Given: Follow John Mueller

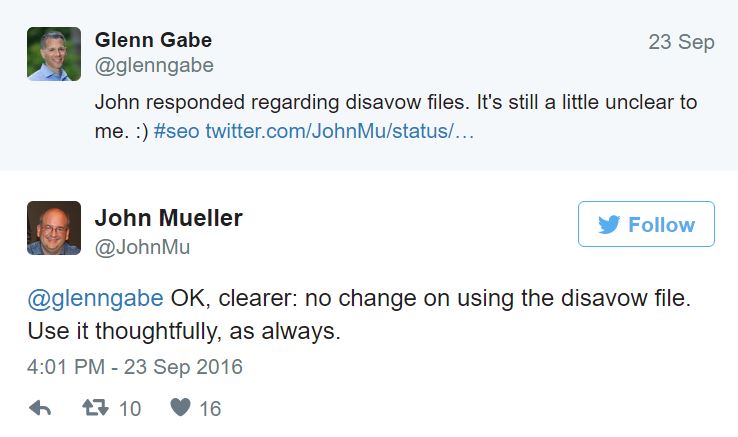Looking at the screenshot, I should point(646,225).
